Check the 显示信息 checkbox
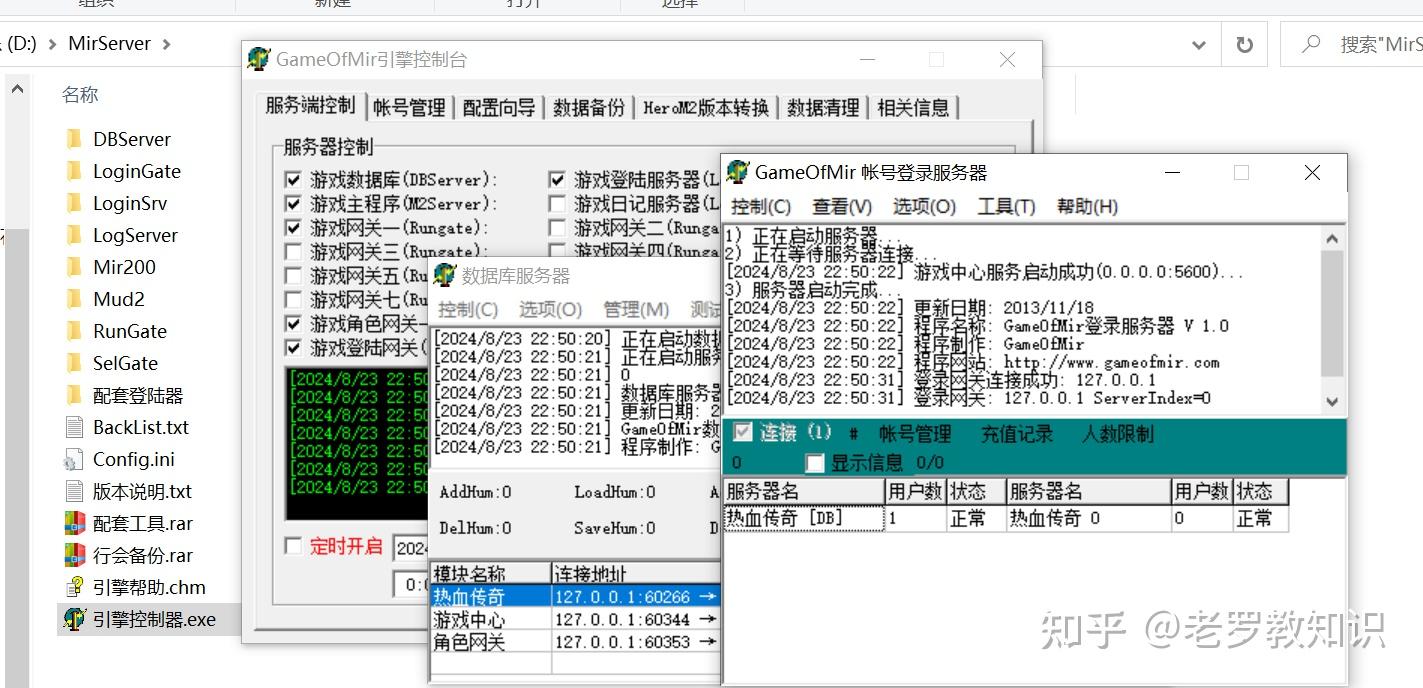Screen dimensions: 1423x688 pos(816,462)
